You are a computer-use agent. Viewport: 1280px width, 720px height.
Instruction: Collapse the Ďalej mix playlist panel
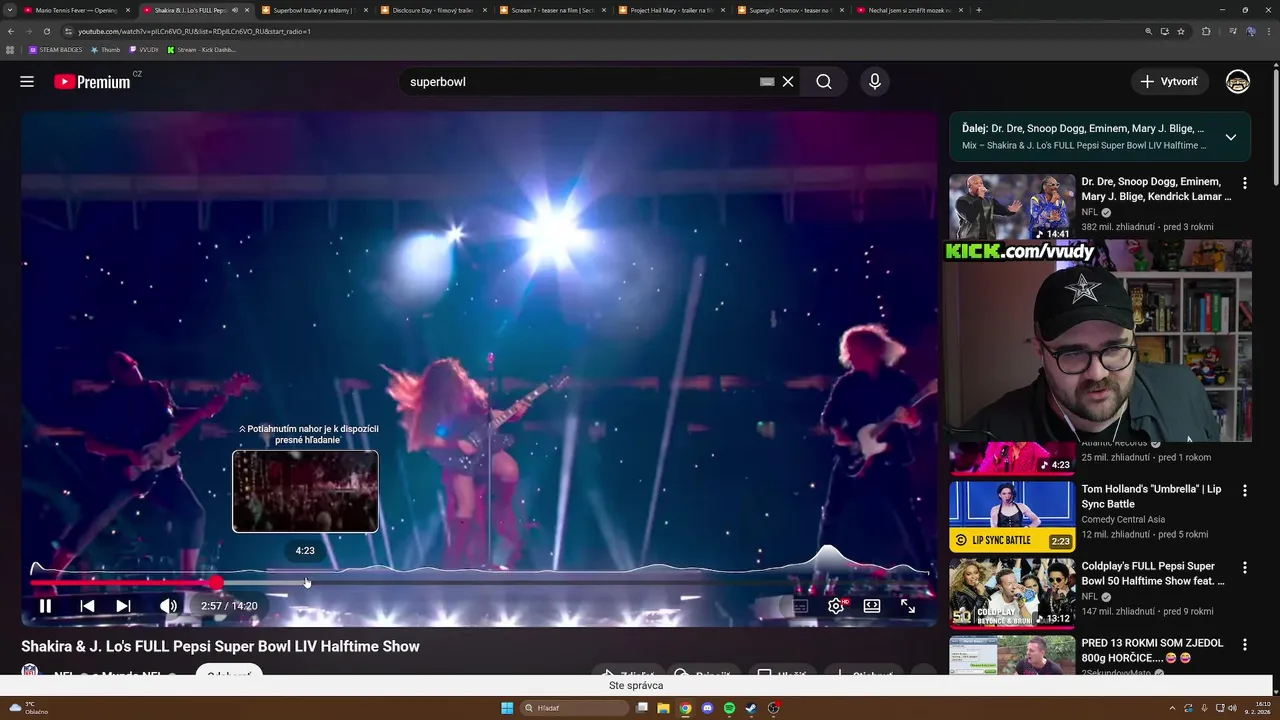pyautogui.click(x=1231, y=137)
